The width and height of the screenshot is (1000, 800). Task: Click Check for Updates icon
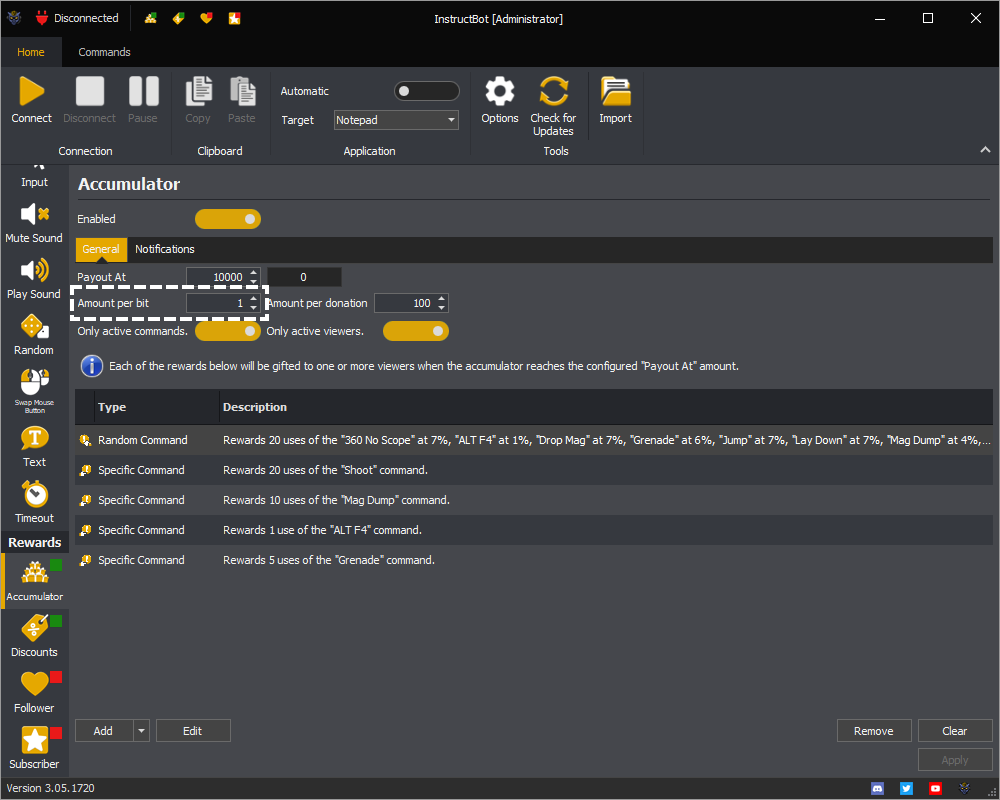pyautogui.click(x=553, y=91)
